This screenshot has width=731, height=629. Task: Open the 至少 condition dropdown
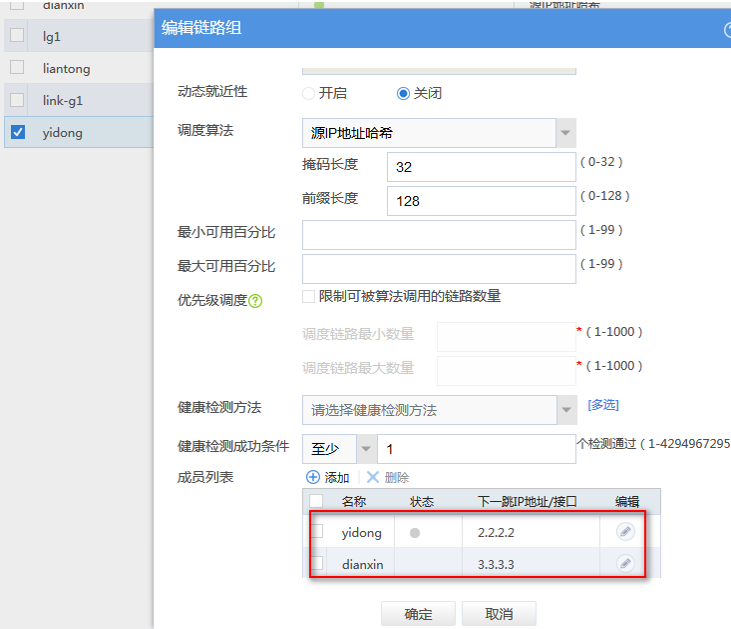pos(338,449)
